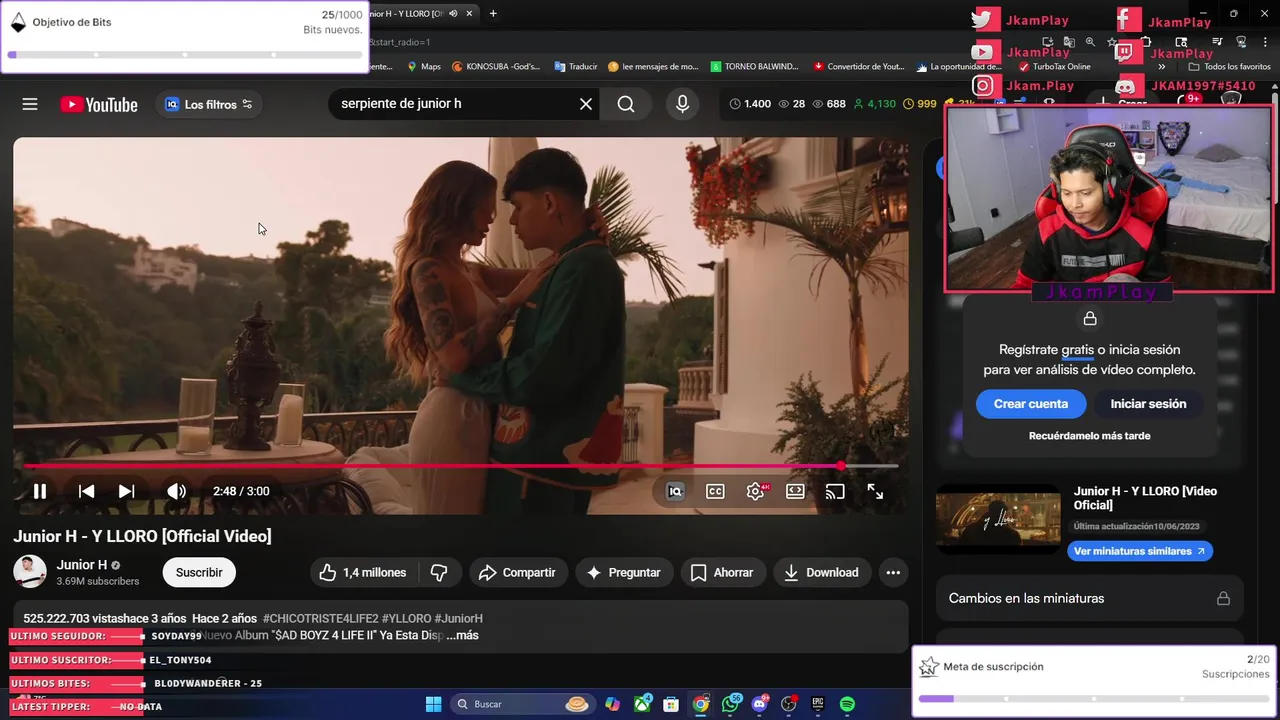Open the TORNEO BALWIND bookmark
1280x720 pixels.
click(755, 66)
